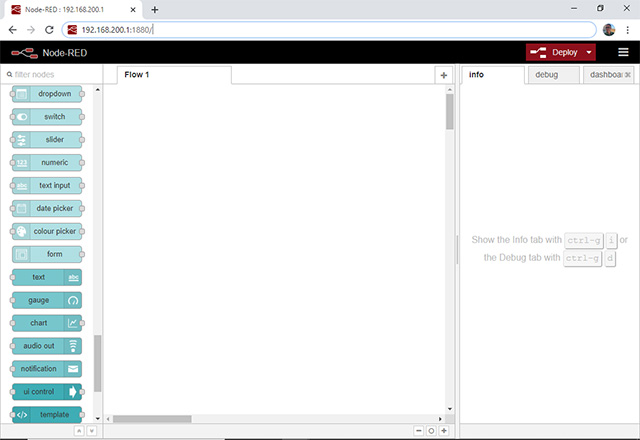Select the audio out node
The image size is (640, 440).
[46, 346]
